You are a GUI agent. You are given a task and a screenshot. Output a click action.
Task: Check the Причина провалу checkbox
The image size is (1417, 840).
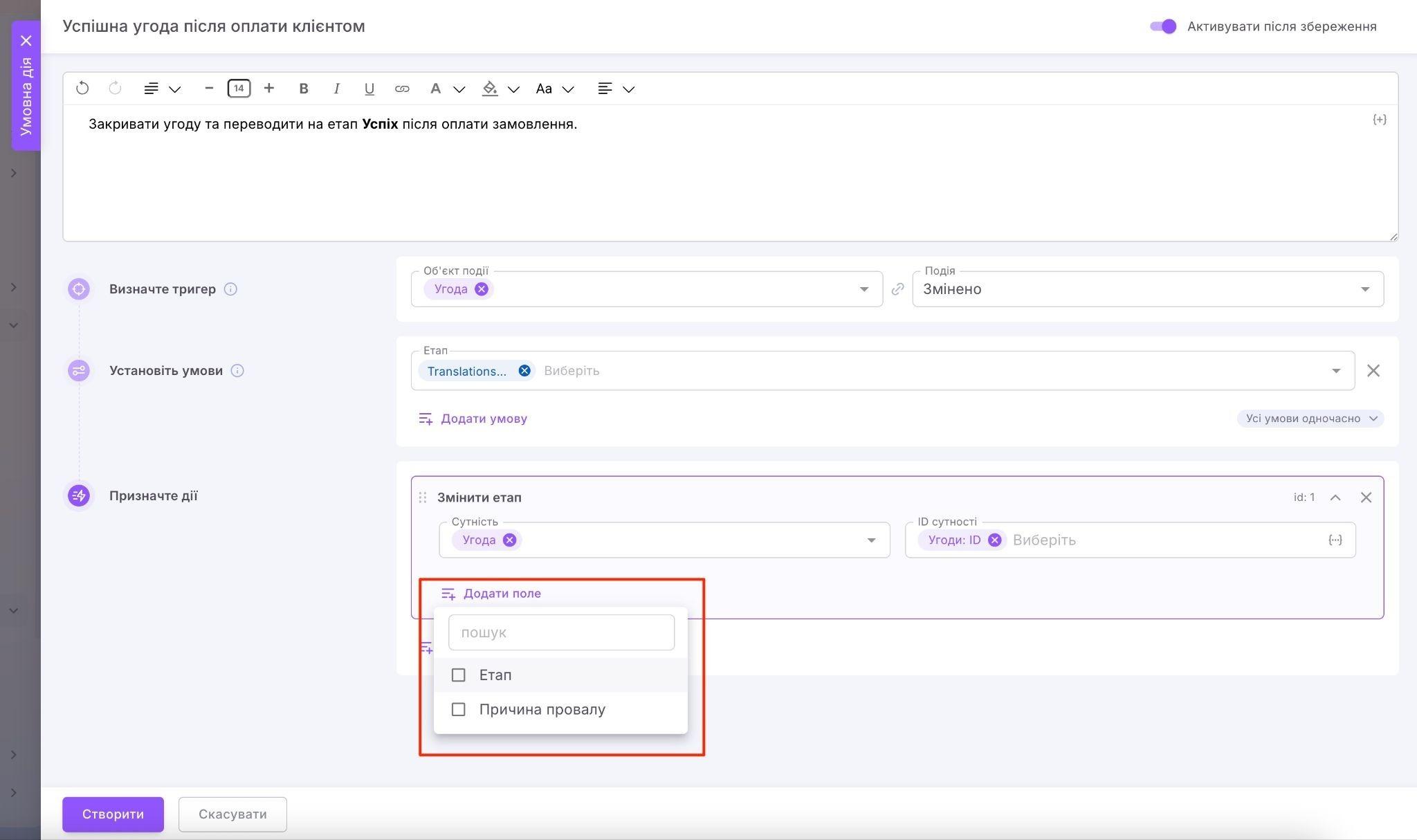(458, 709)
